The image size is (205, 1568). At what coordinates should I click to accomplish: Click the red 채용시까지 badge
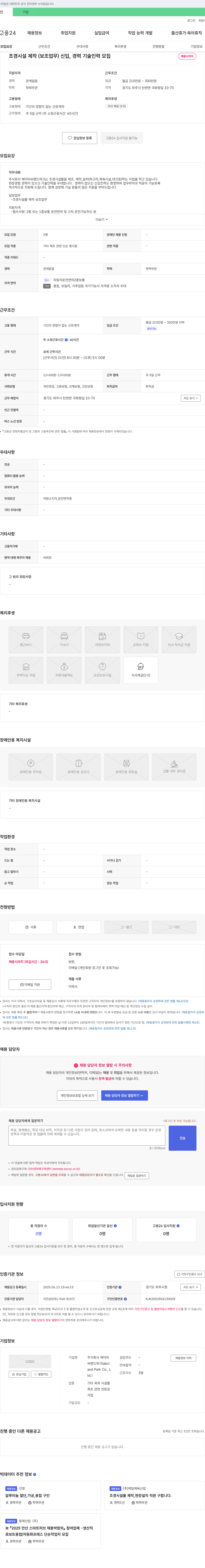[187, 56]
